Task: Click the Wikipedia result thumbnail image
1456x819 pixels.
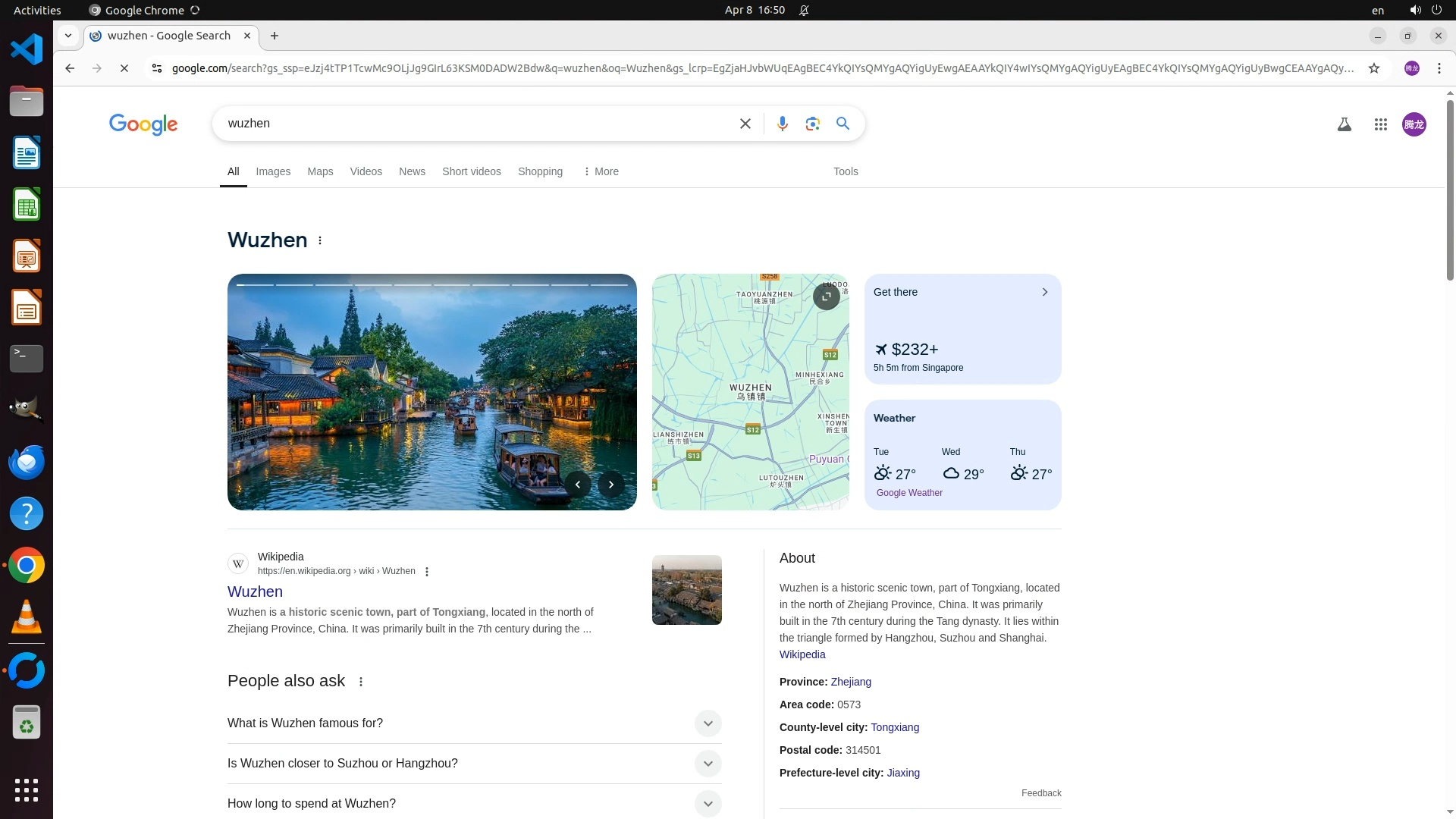Action: [x=686, y=590]
